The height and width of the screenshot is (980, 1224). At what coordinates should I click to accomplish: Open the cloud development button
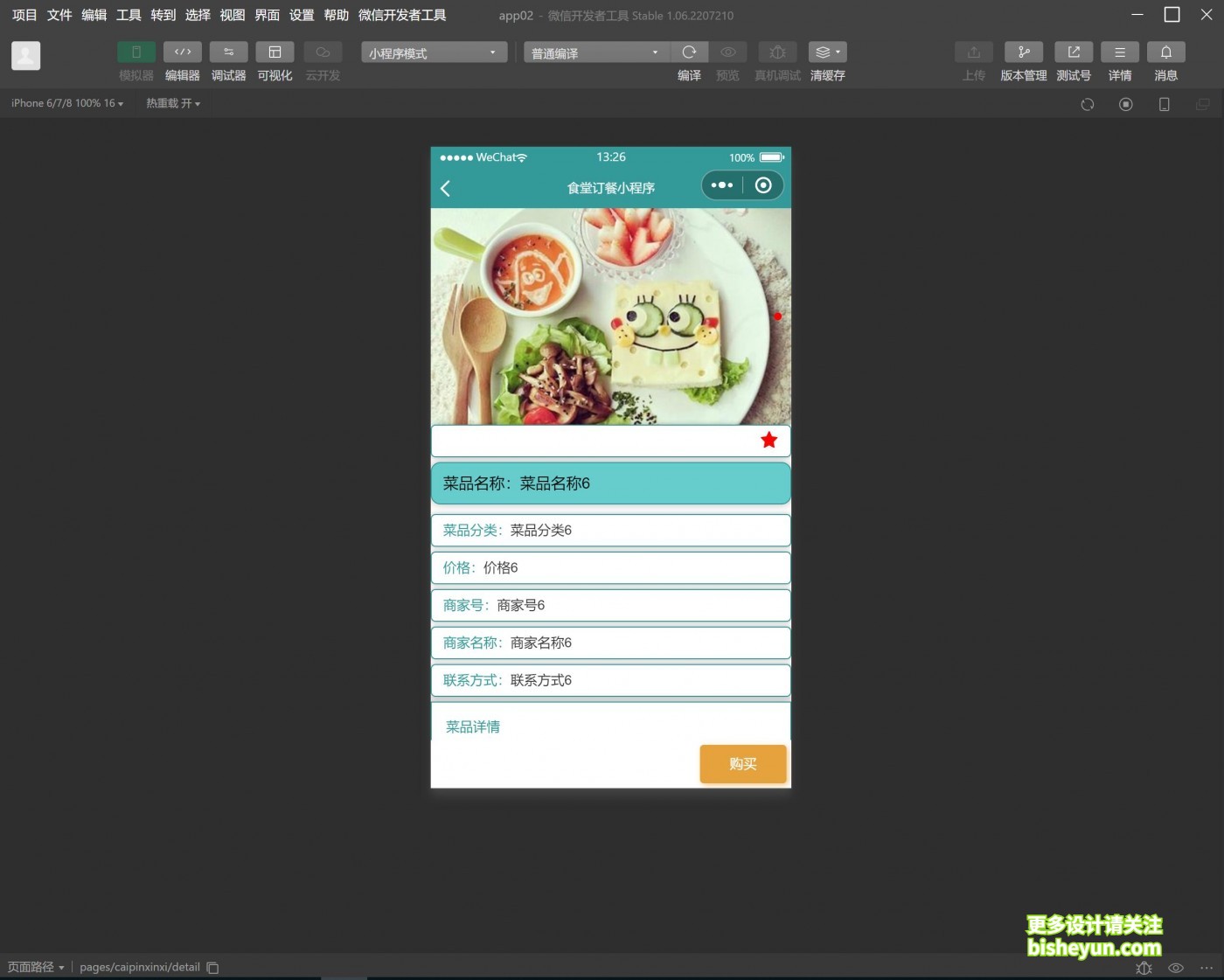coord(323,52)
